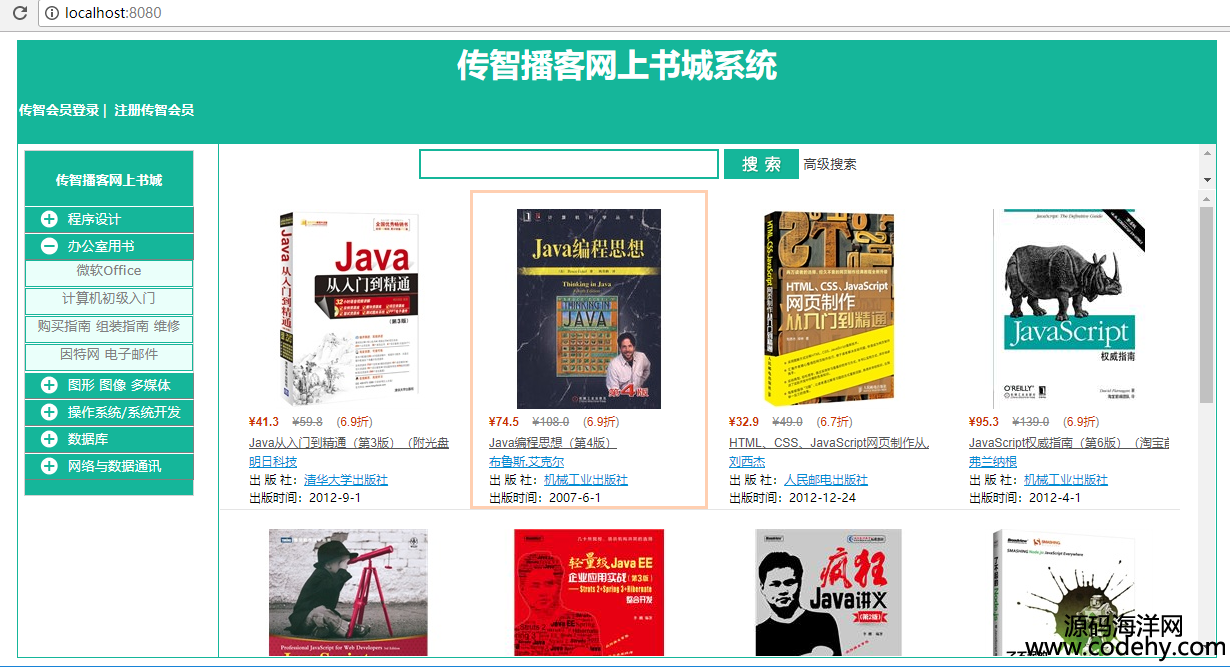1230x667 pixels.
Task: Open the HTML、CSS、JavaScript网页制作 book cover
Action: [829, 308]
